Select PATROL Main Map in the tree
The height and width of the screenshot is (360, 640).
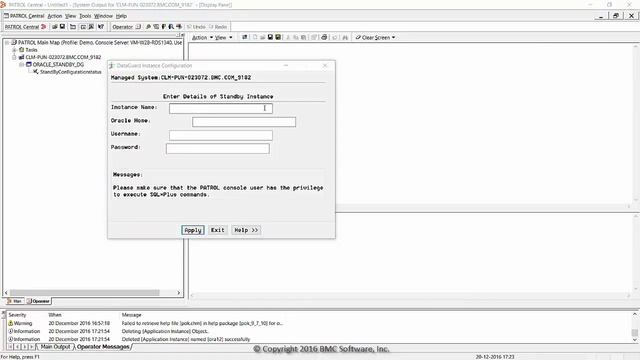100,42
